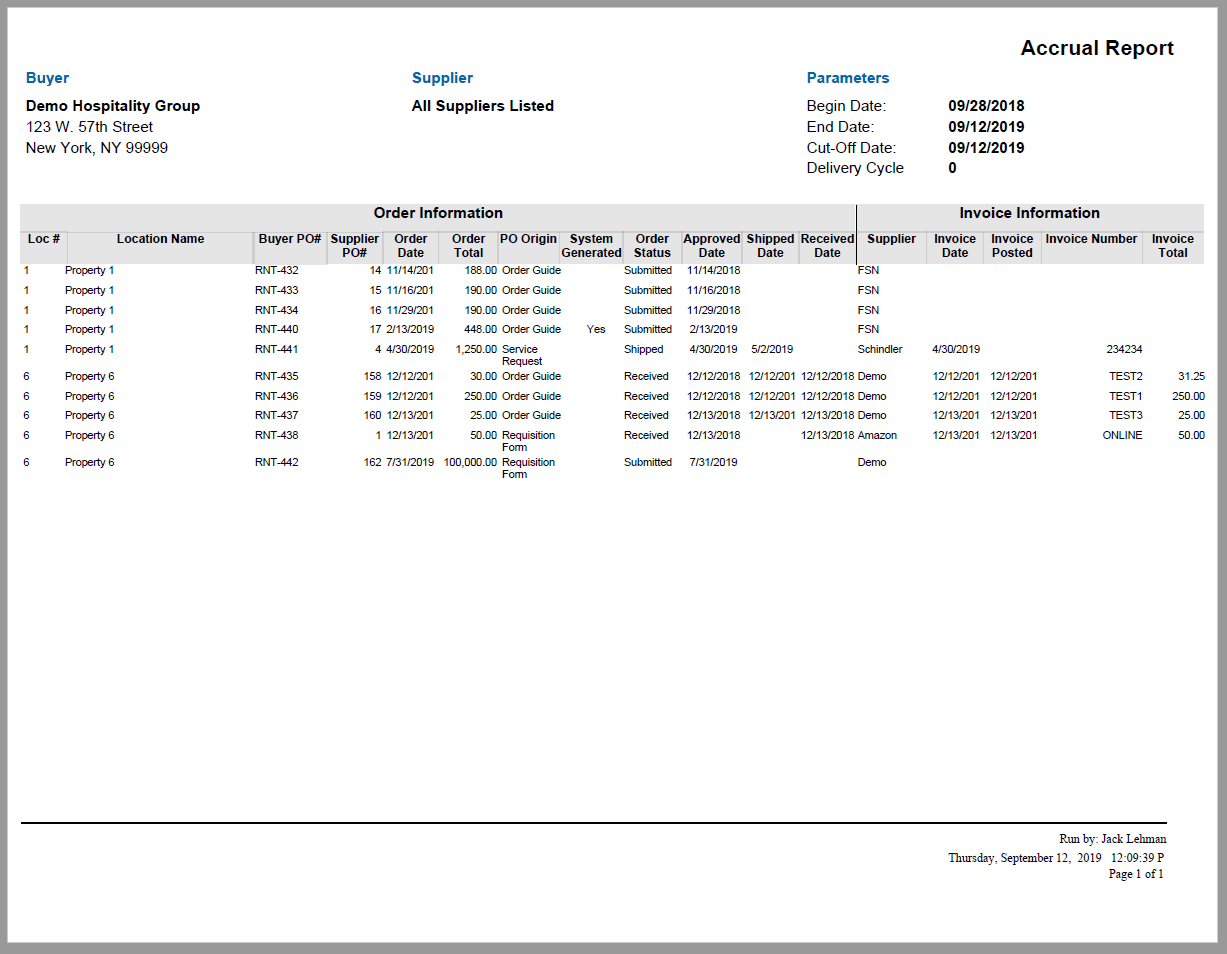Sort by the Order Total column header
Viewport: 1227px width, 954px height.
[x=468, y=246]
